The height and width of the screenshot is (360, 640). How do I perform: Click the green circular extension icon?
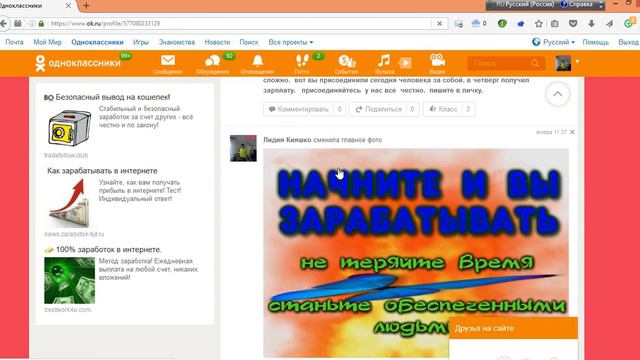coord(502,24)
